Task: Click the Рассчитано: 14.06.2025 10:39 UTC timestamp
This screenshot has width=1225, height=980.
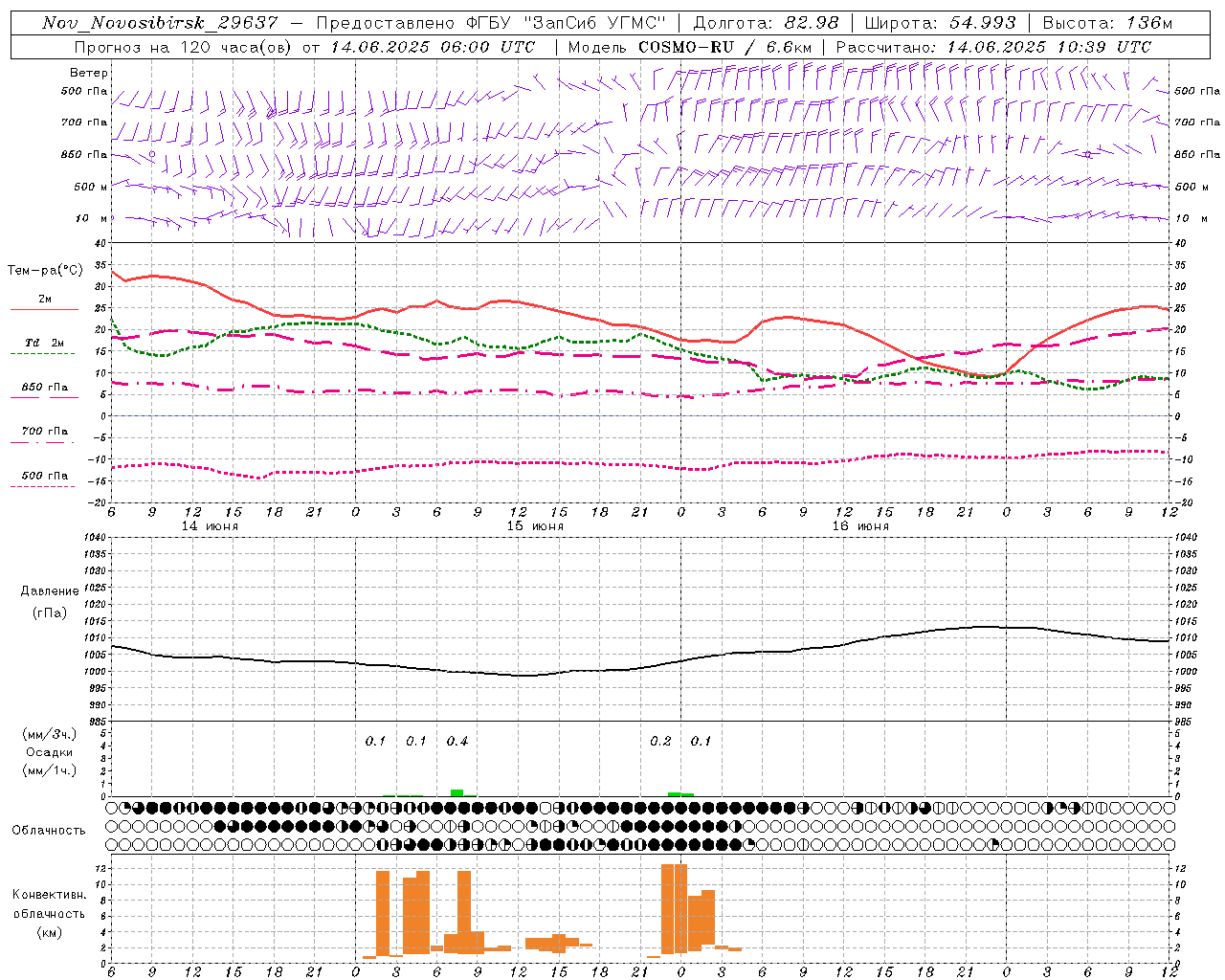Action: pos(993,46)
